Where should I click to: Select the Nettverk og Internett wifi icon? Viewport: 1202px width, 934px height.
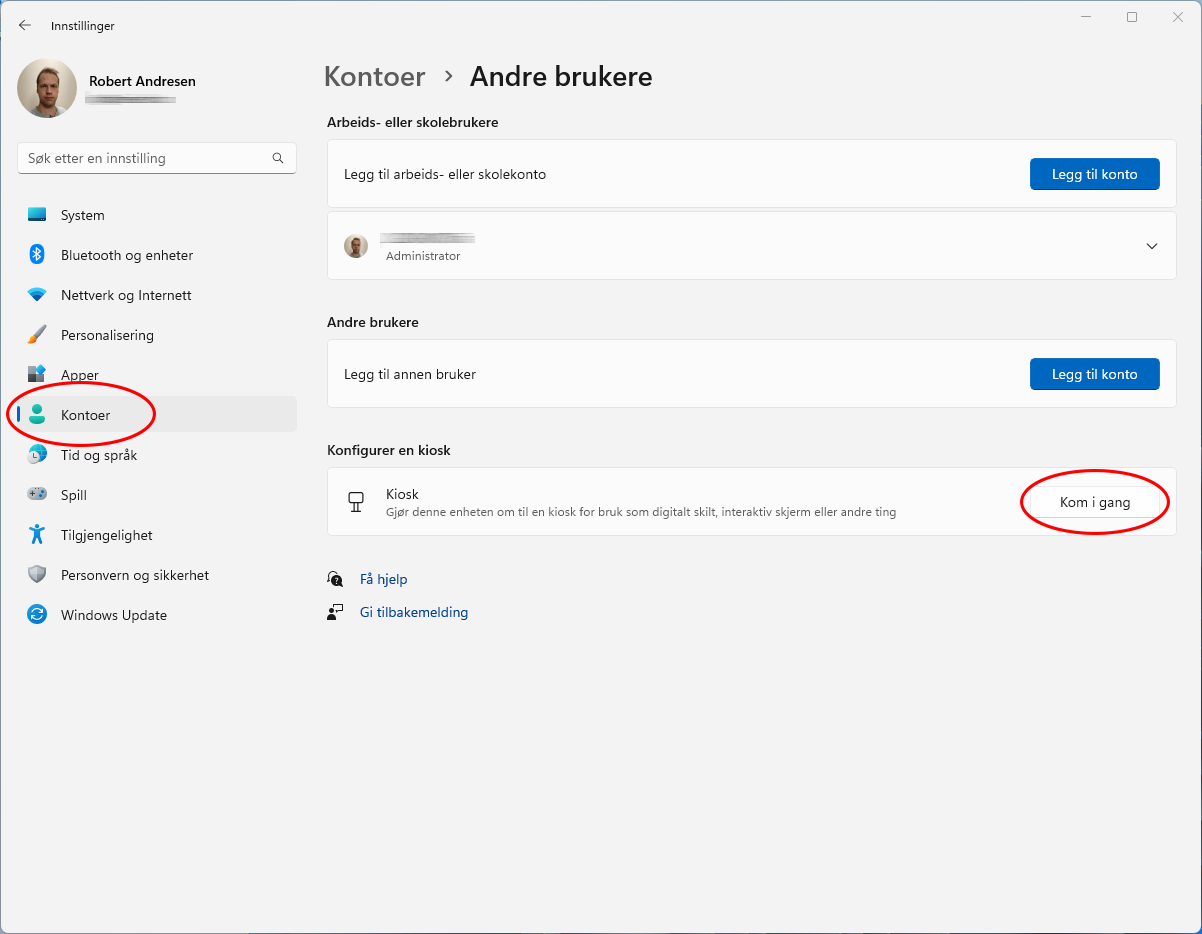37,295
